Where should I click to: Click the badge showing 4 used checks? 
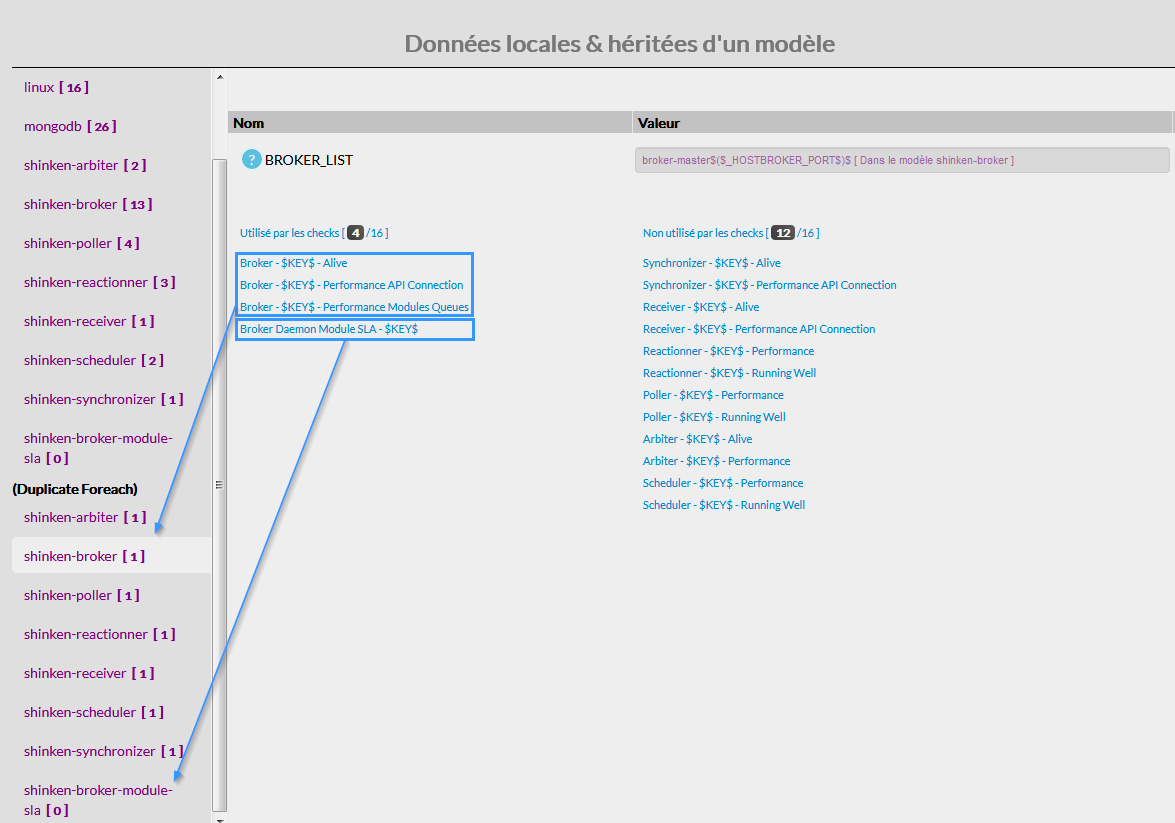355,233
